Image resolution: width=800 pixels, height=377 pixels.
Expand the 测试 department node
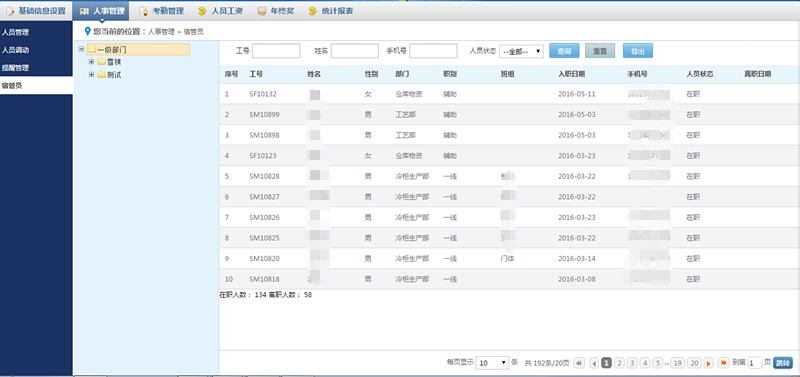tap(92, 74)
